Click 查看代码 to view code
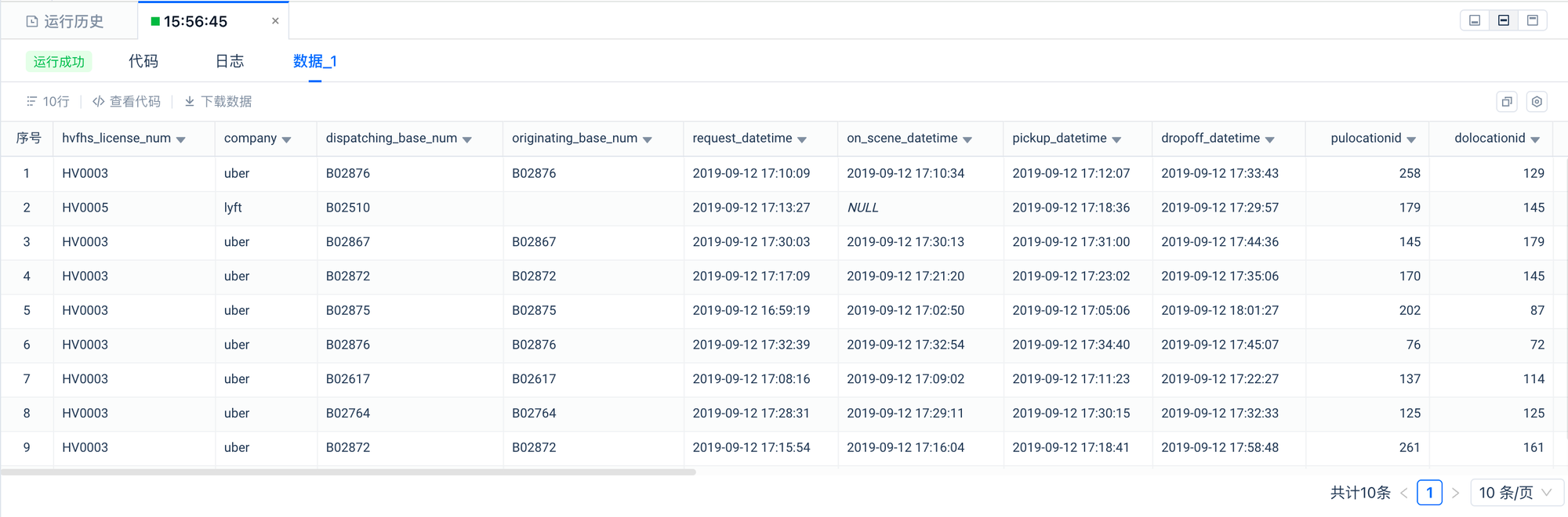Screen dimensions: 1568x517 [126, 102]
